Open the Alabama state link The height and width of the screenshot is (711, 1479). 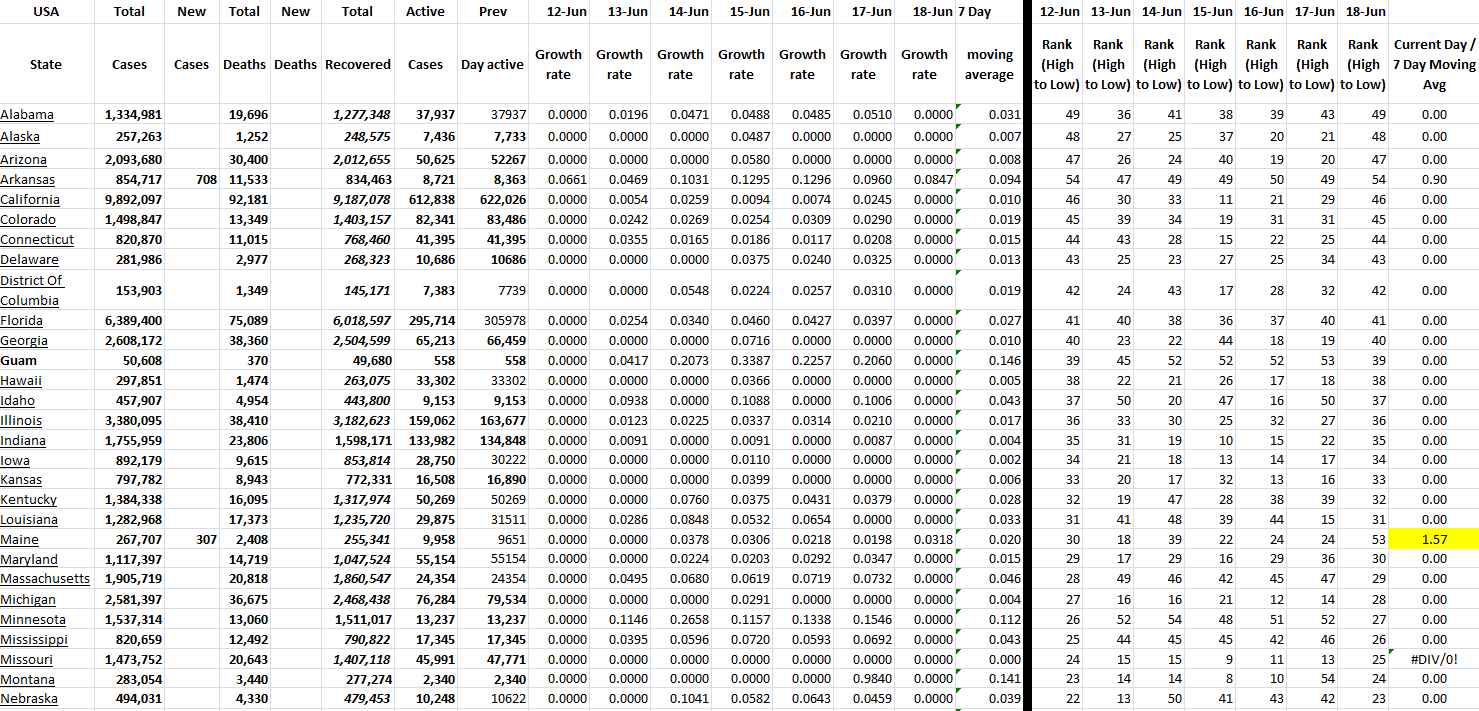(x=27, y=115)
